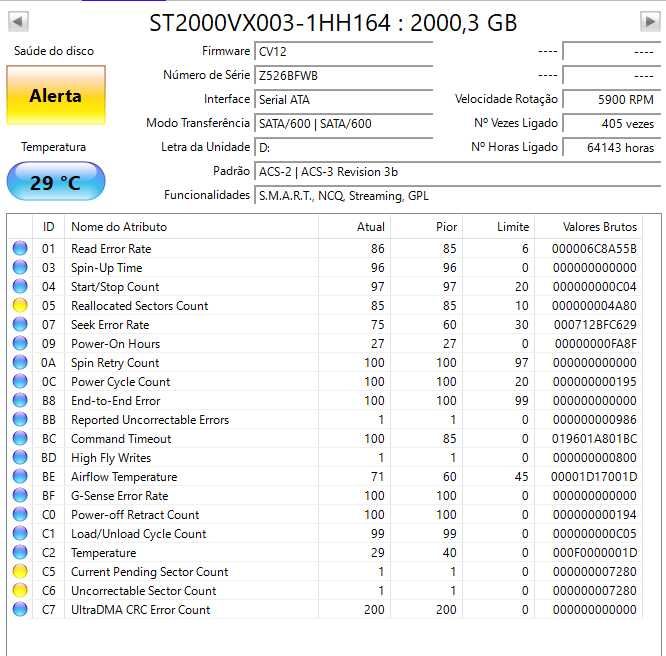Click the Pior column header
Screen dimensions: 666x656
(x=426, y=226)
